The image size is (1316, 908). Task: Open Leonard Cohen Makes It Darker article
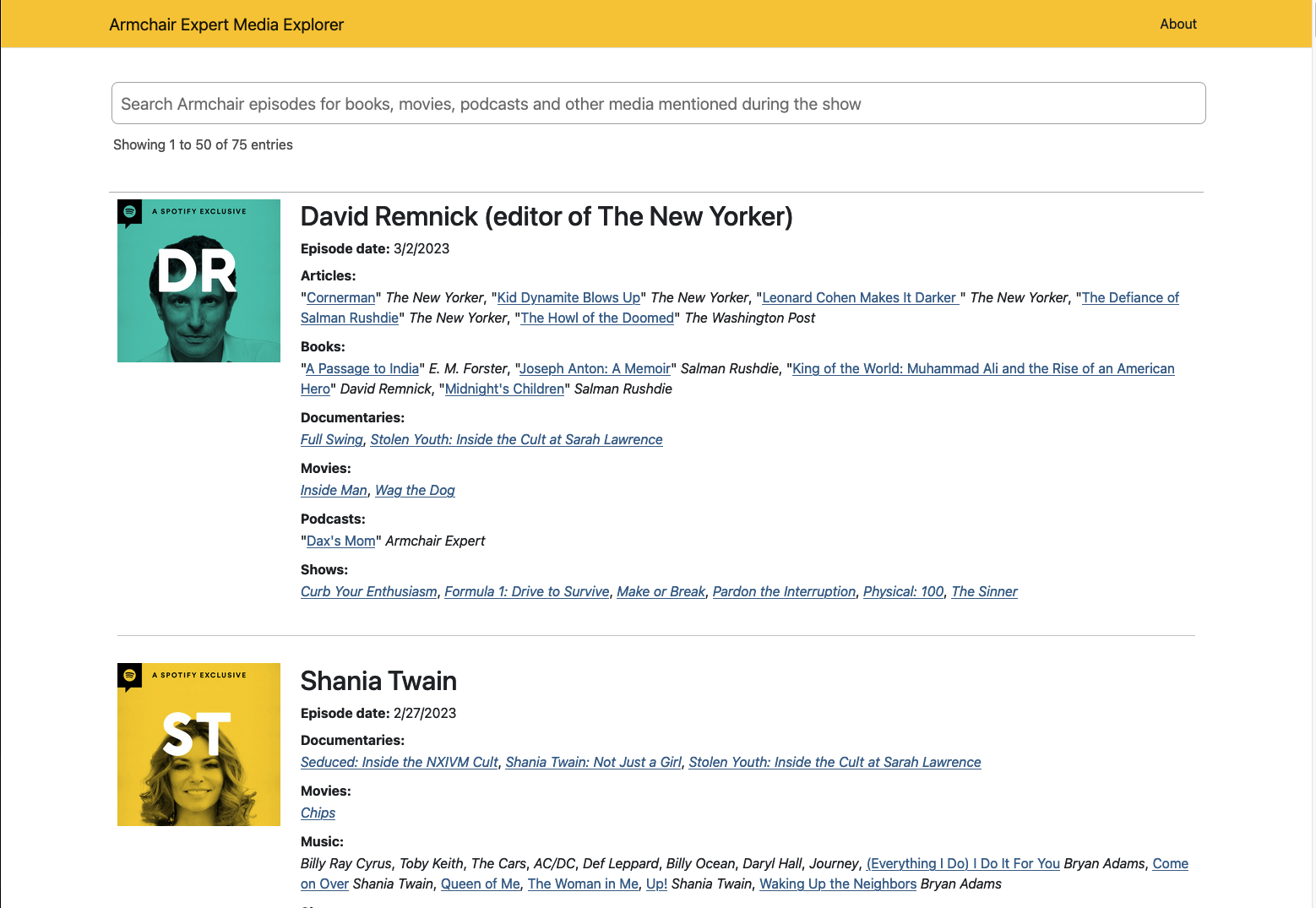861,297
